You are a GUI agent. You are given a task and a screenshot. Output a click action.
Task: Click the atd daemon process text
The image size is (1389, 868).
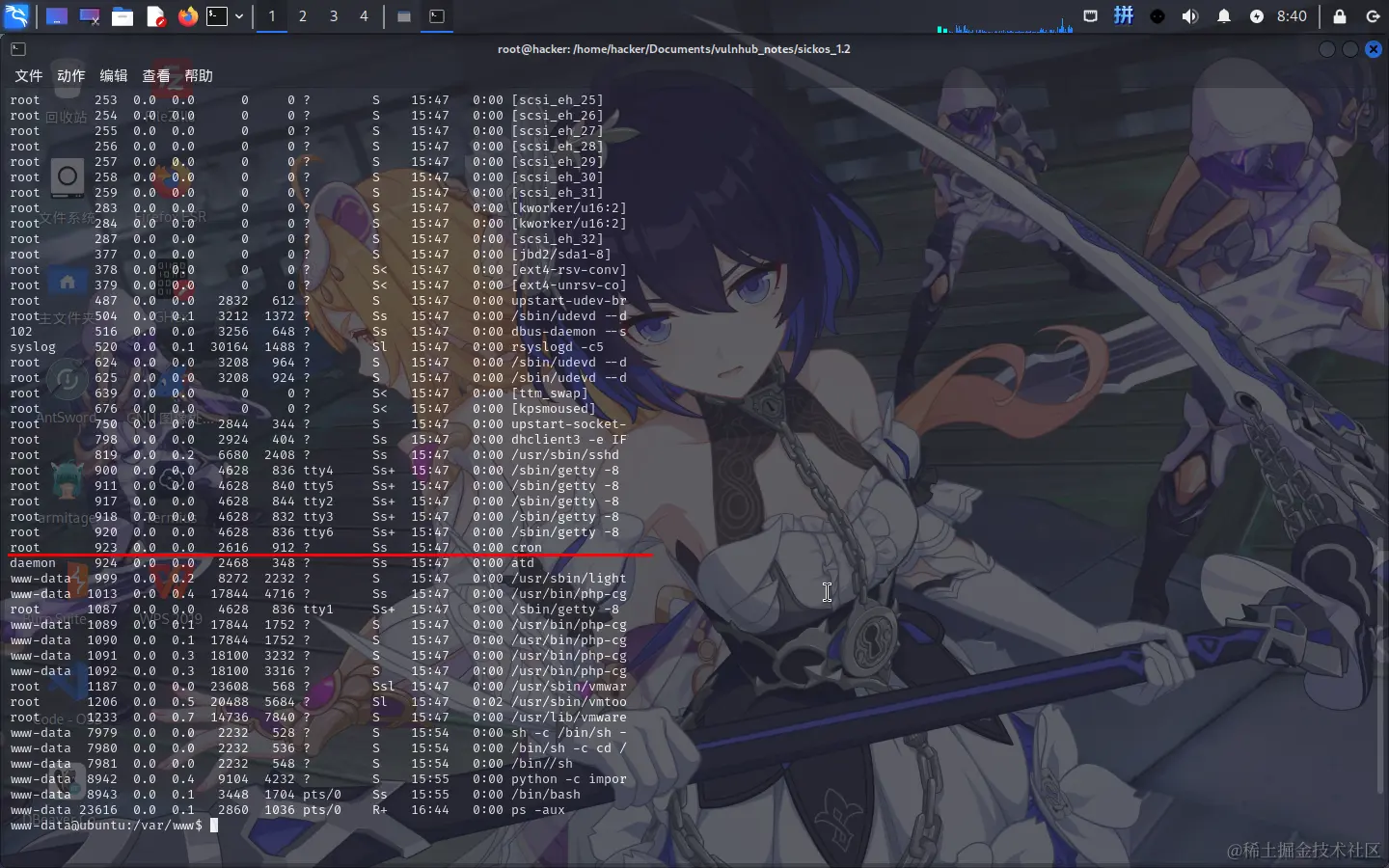pyautogui.click(x=523, y=563)
